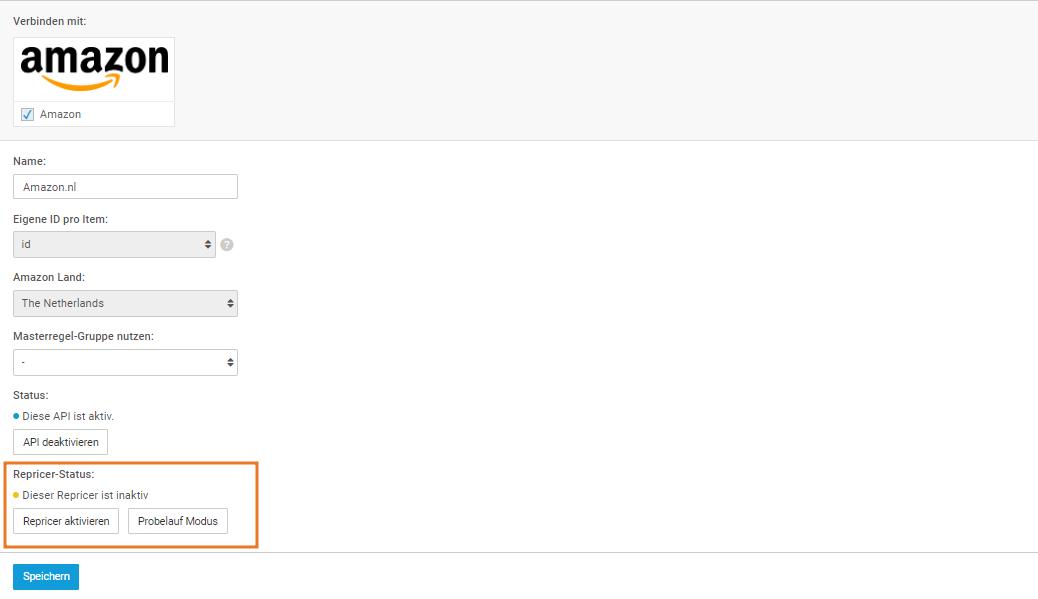The height and width of the screenshot is (599, 1038).
Task: Open the Masterregel-Gruppe nutzen dropdown
Action: (125, 362)
